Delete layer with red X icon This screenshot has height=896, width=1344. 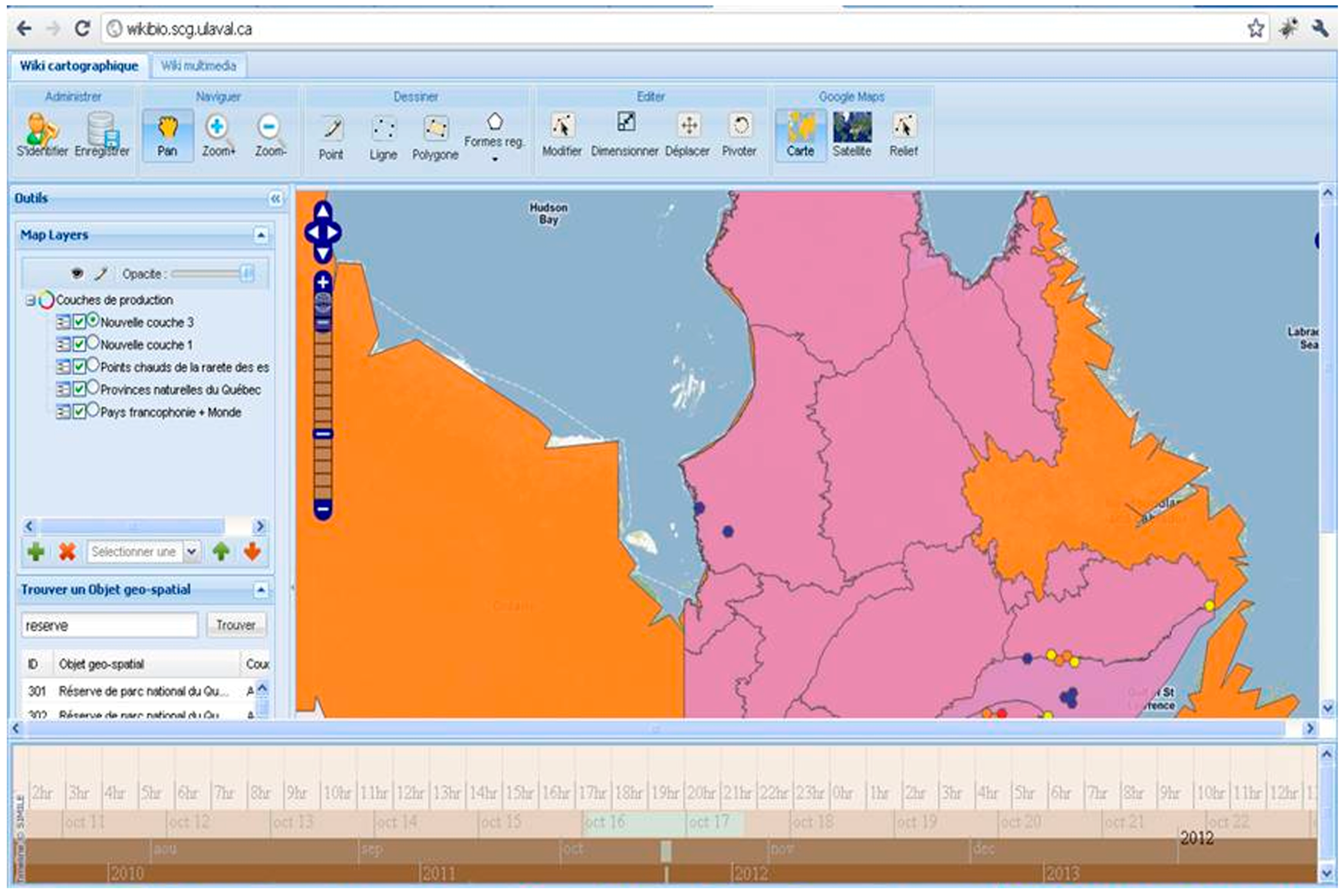[x=67, y=551]
